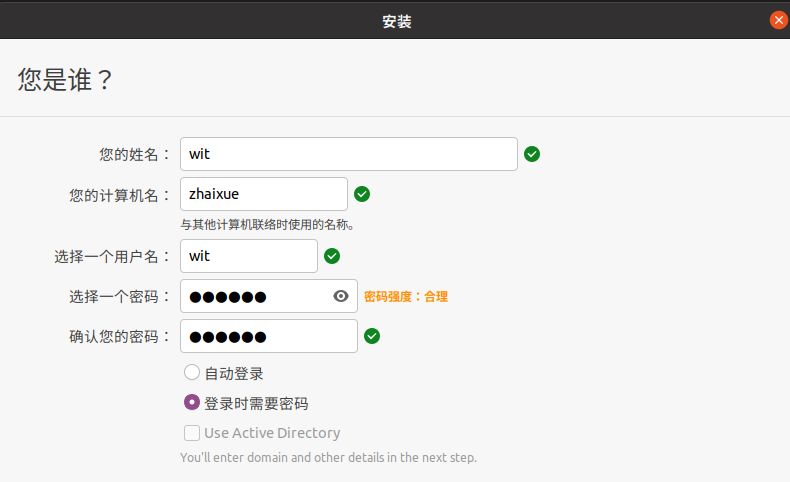790x482 pixels.
Task: Focus the 选择一个密码 password field
Action: click(x=269, y=296)
